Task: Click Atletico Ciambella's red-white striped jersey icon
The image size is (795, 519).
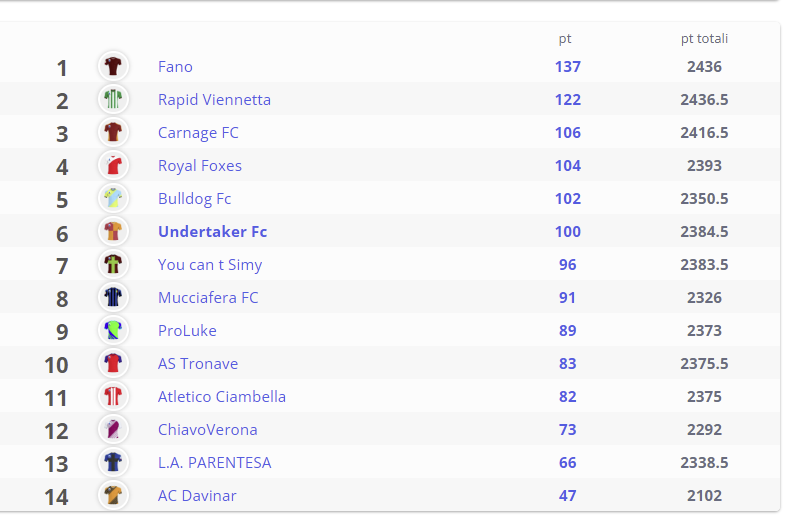Action: click(113, 396)
